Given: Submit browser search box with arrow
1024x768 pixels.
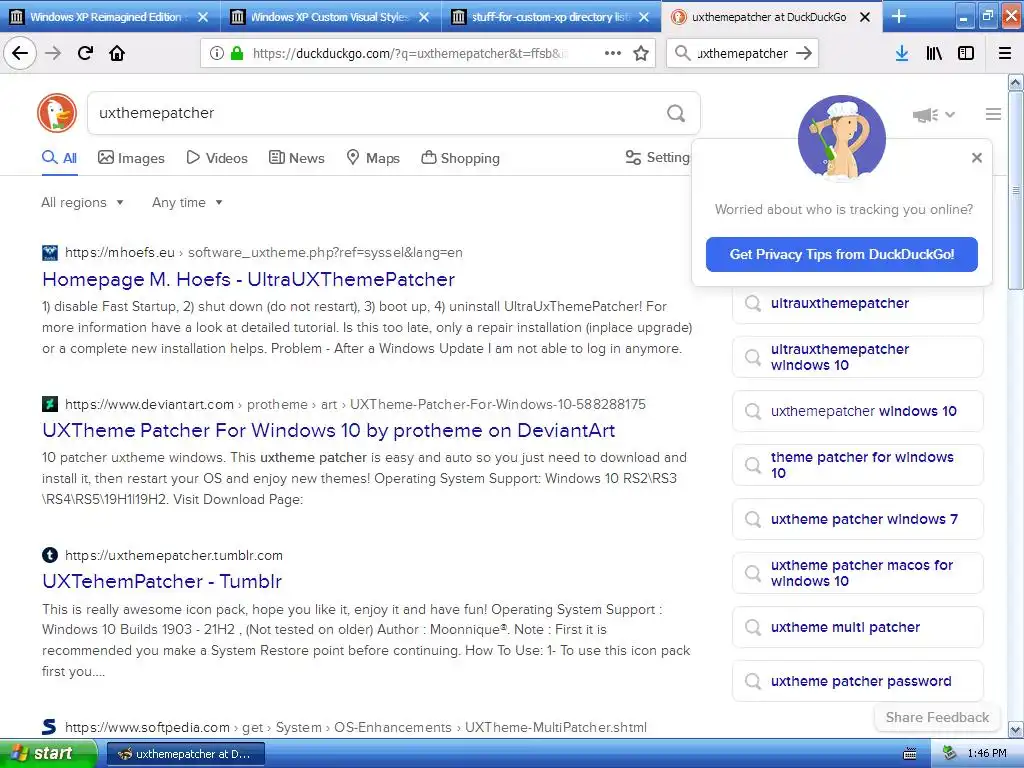Looking at the screenshot, I should (804, 53).
